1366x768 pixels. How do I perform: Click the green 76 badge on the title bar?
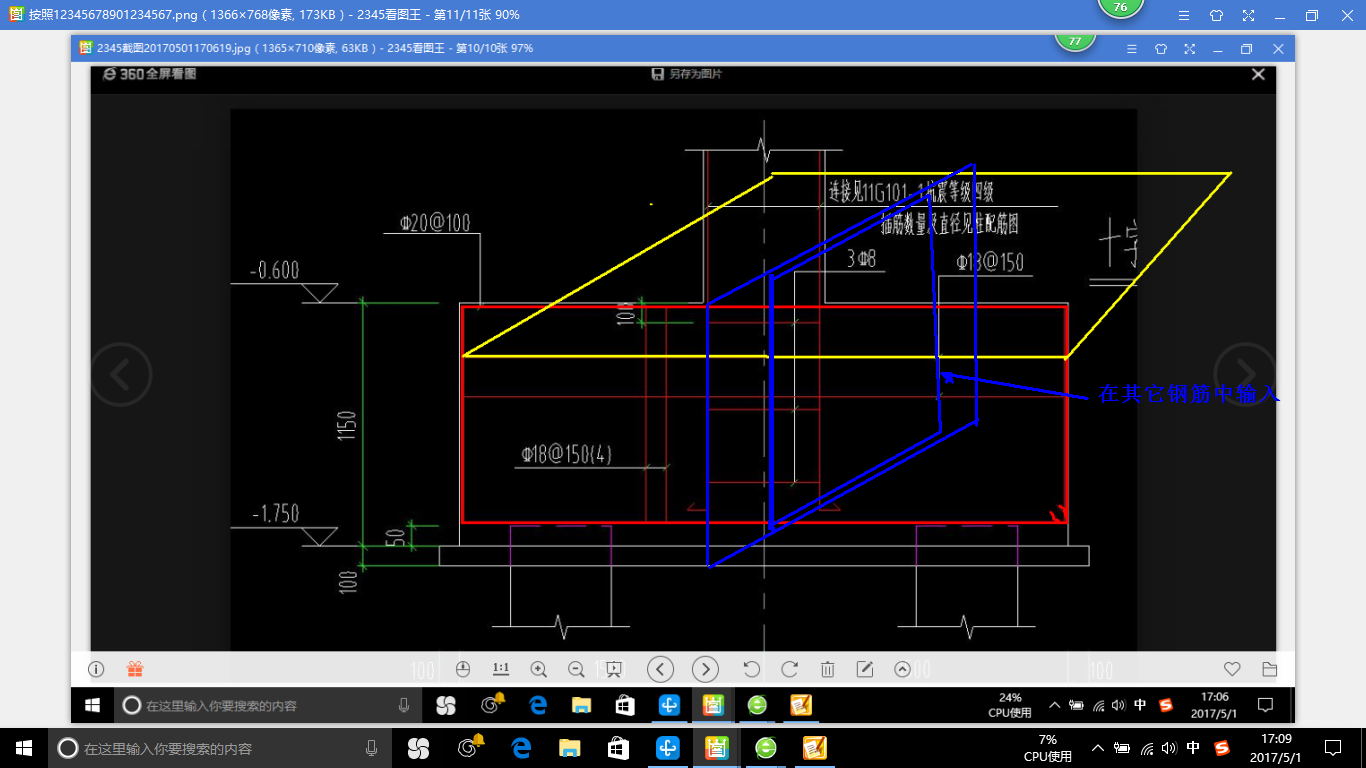pos(1120,8)
